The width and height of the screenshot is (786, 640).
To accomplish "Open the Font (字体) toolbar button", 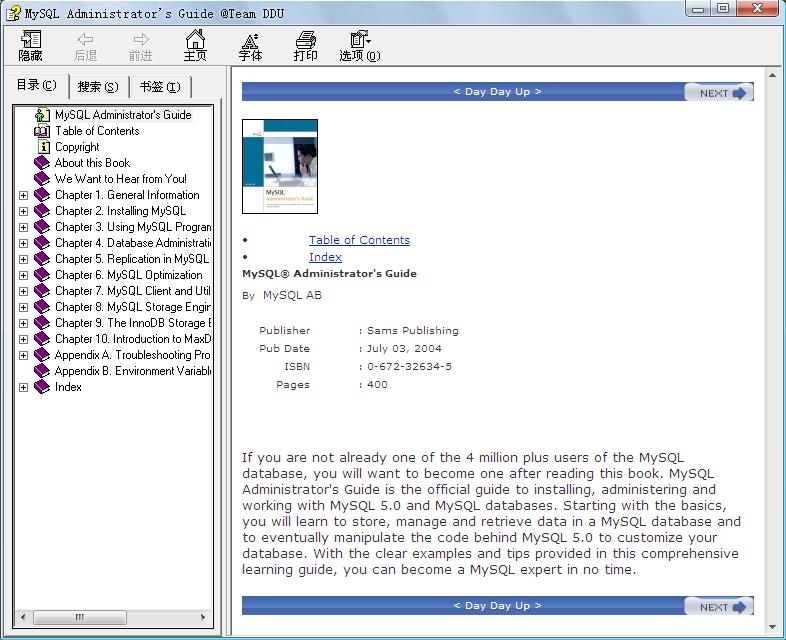I will click(250, 45).
